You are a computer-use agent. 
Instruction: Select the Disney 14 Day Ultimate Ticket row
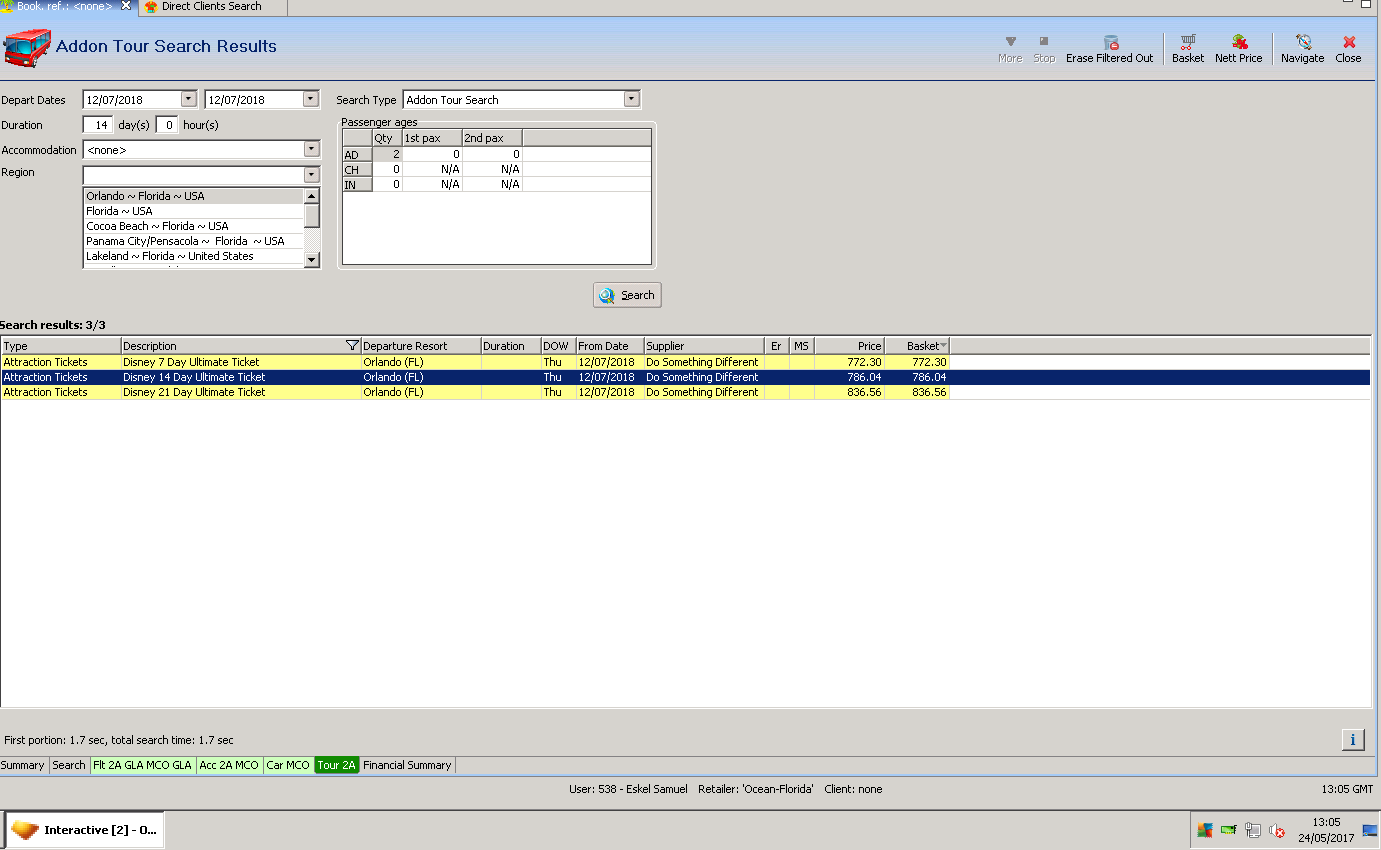click(685, 377)
